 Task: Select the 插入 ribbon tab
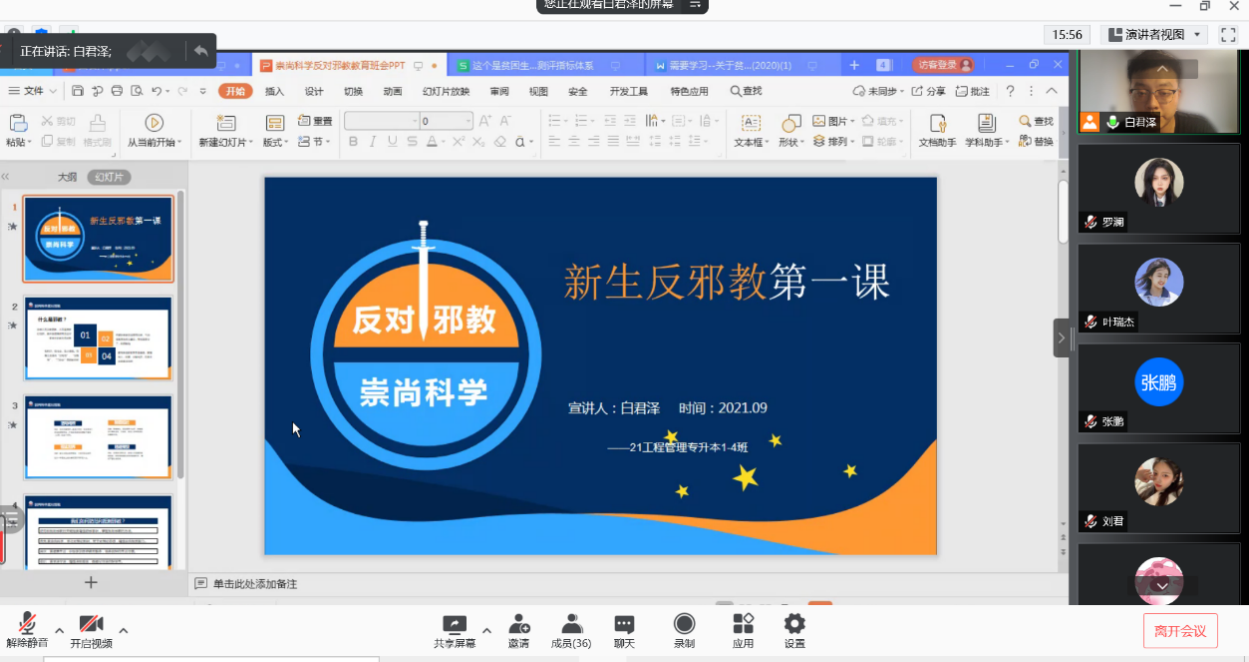274,91
